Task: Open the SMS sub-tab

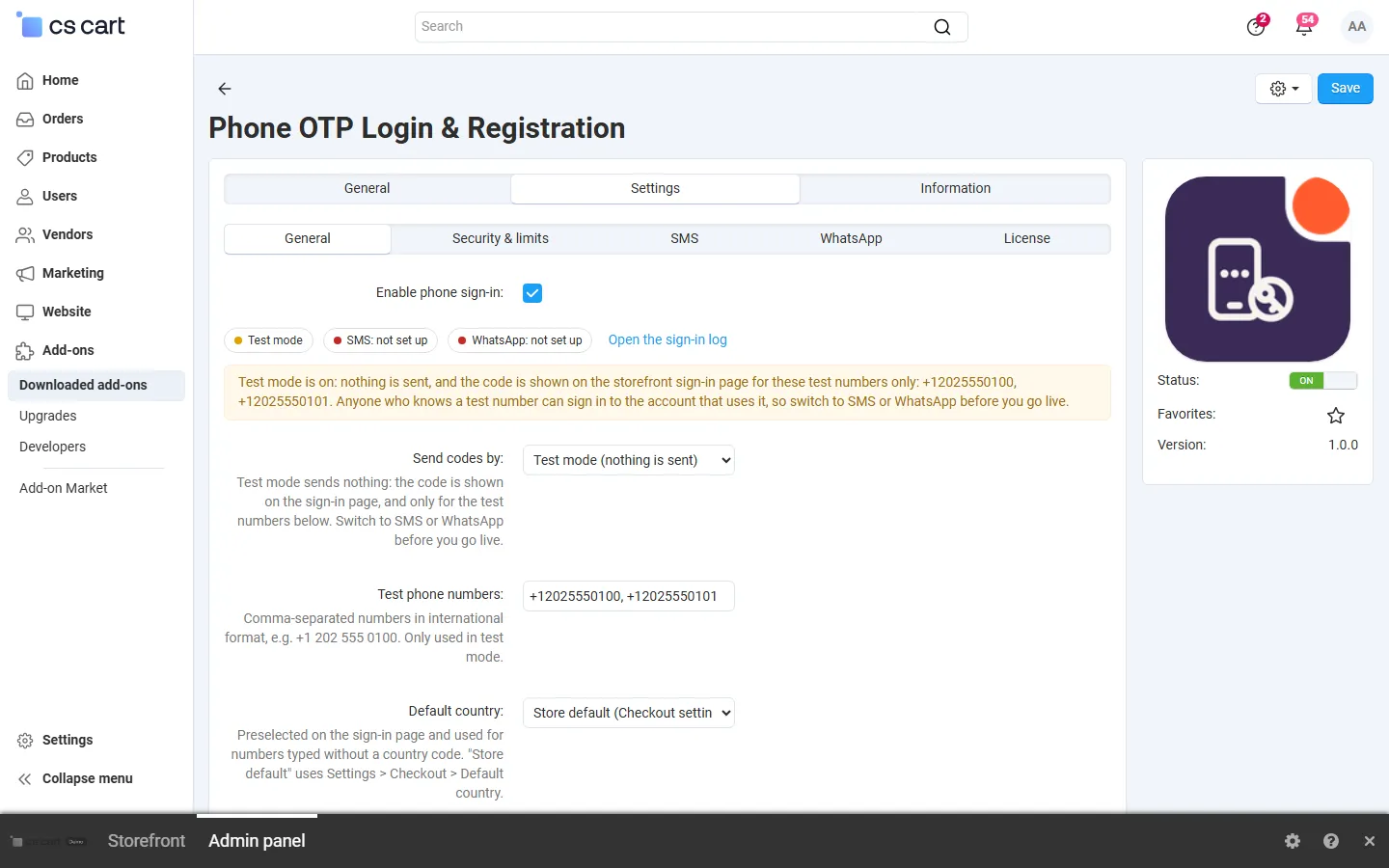Action: [685, 239]
